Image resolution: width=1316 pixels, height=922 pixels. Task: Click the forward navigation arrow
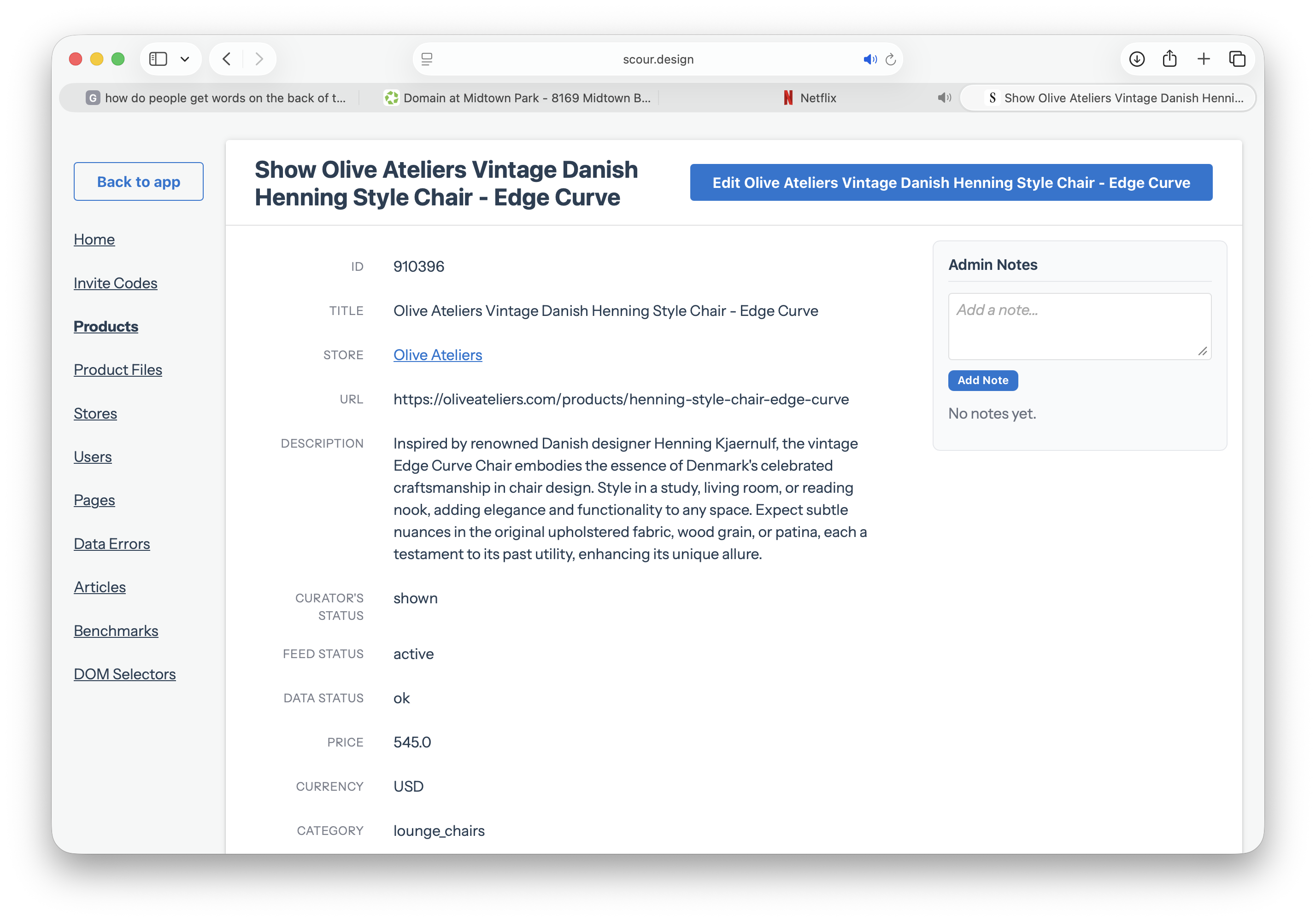coord(259,59)
